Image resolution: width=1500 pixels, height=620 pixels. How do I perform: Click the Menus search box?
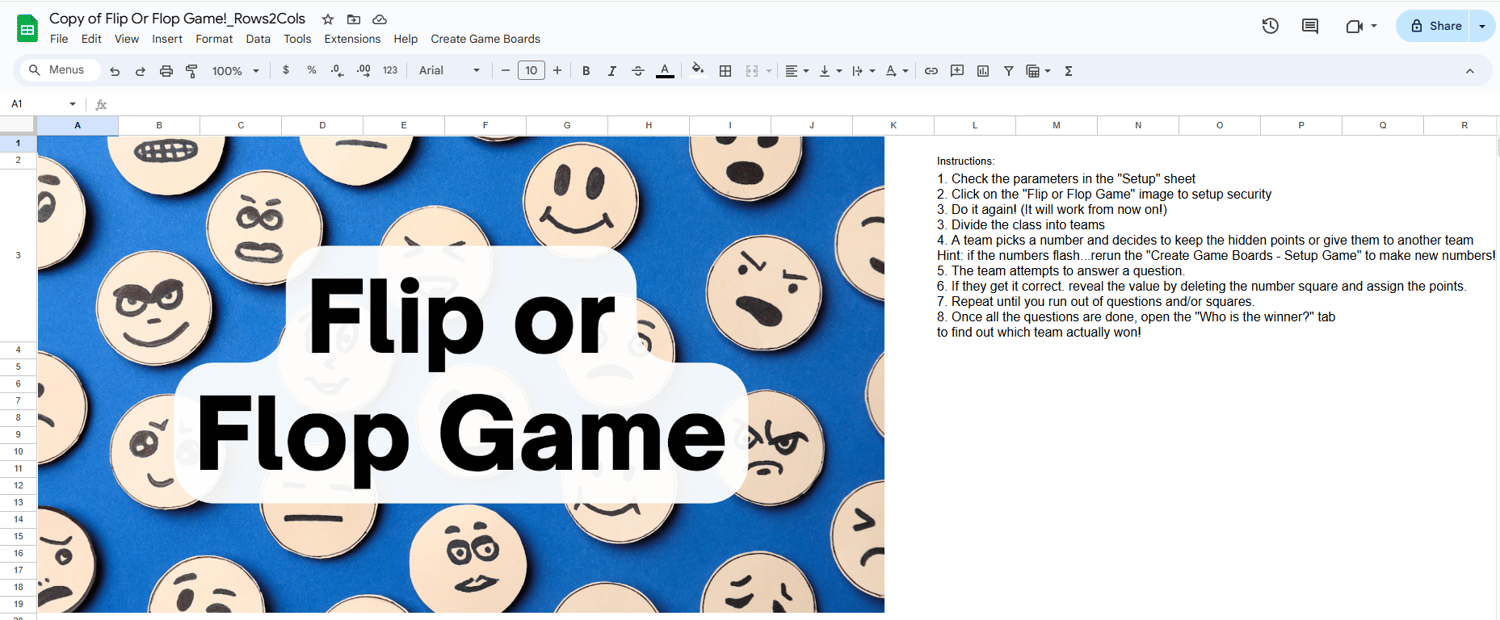(62, 70)
